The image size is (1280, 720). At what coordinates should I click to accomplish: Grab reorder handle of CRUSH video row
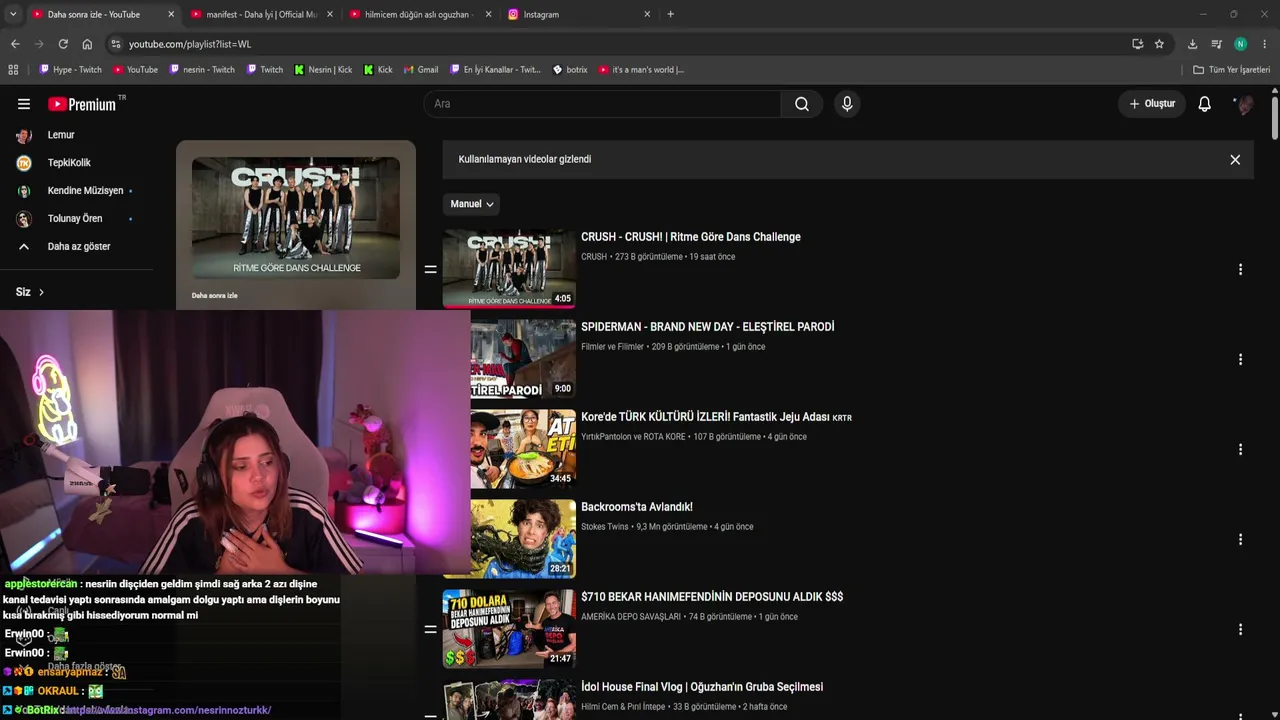point(430,270)
